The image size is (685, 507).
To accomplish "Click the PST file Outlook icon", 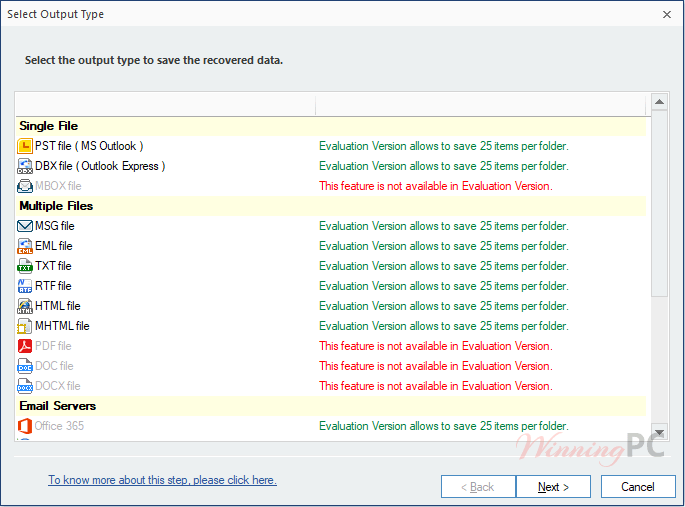I will pos(25,146).
